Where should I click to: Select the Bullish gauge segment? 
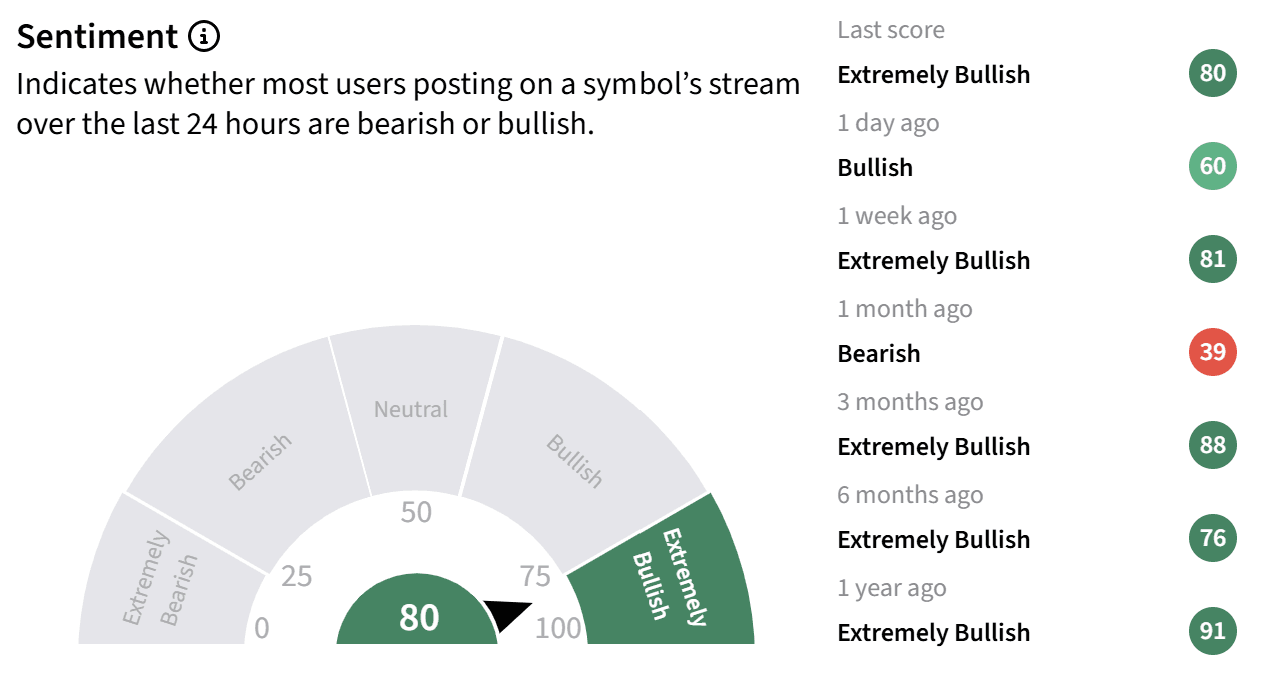pyautogui.click(x=580, y=432)
